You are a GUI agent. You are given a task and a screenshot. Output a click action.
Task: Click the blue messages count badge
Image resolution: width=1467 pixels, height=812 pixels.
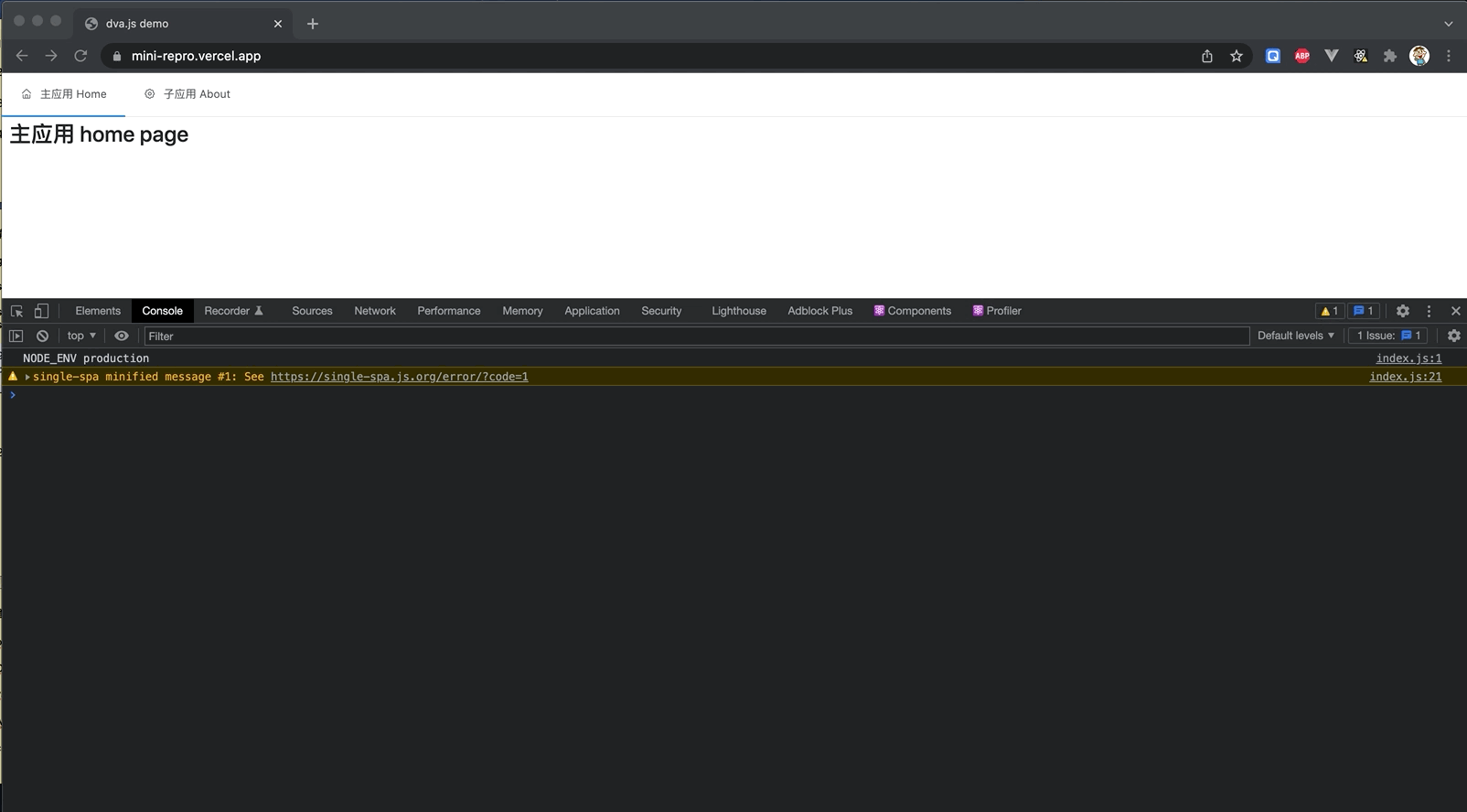[x=1364, y=311]
